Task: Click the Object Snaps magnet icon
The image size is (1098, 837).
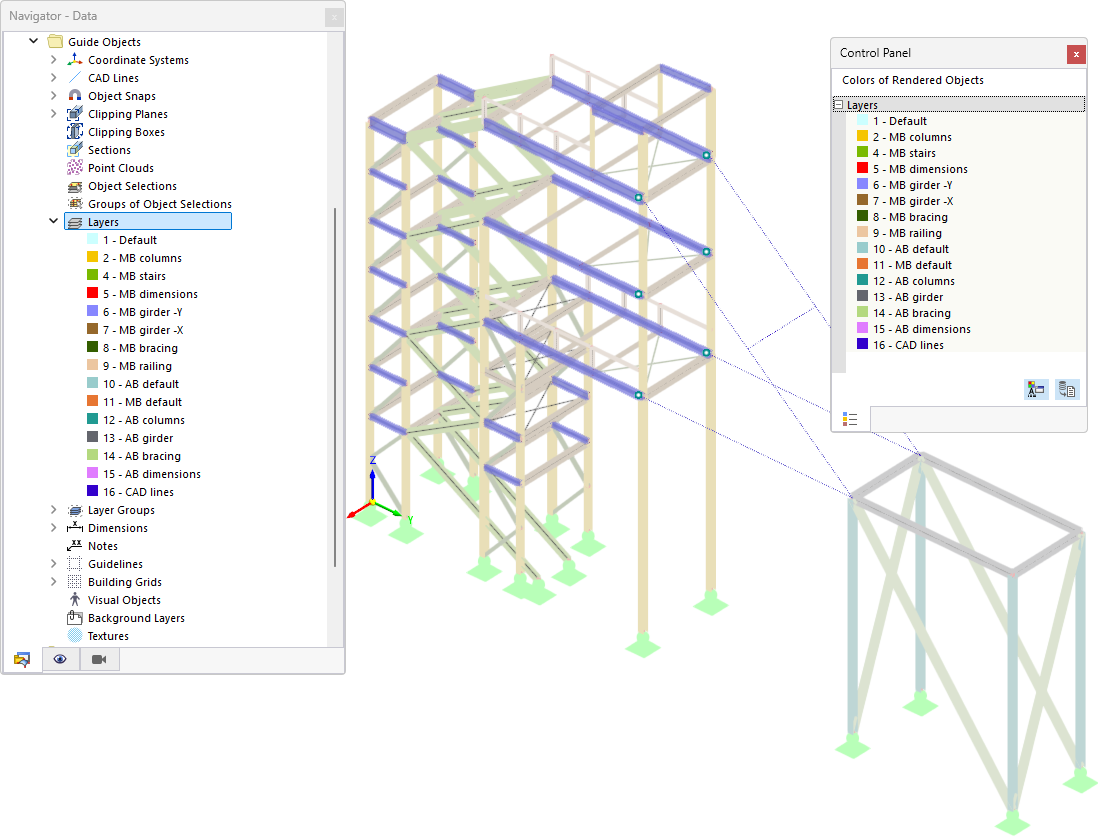Action: 75,95
